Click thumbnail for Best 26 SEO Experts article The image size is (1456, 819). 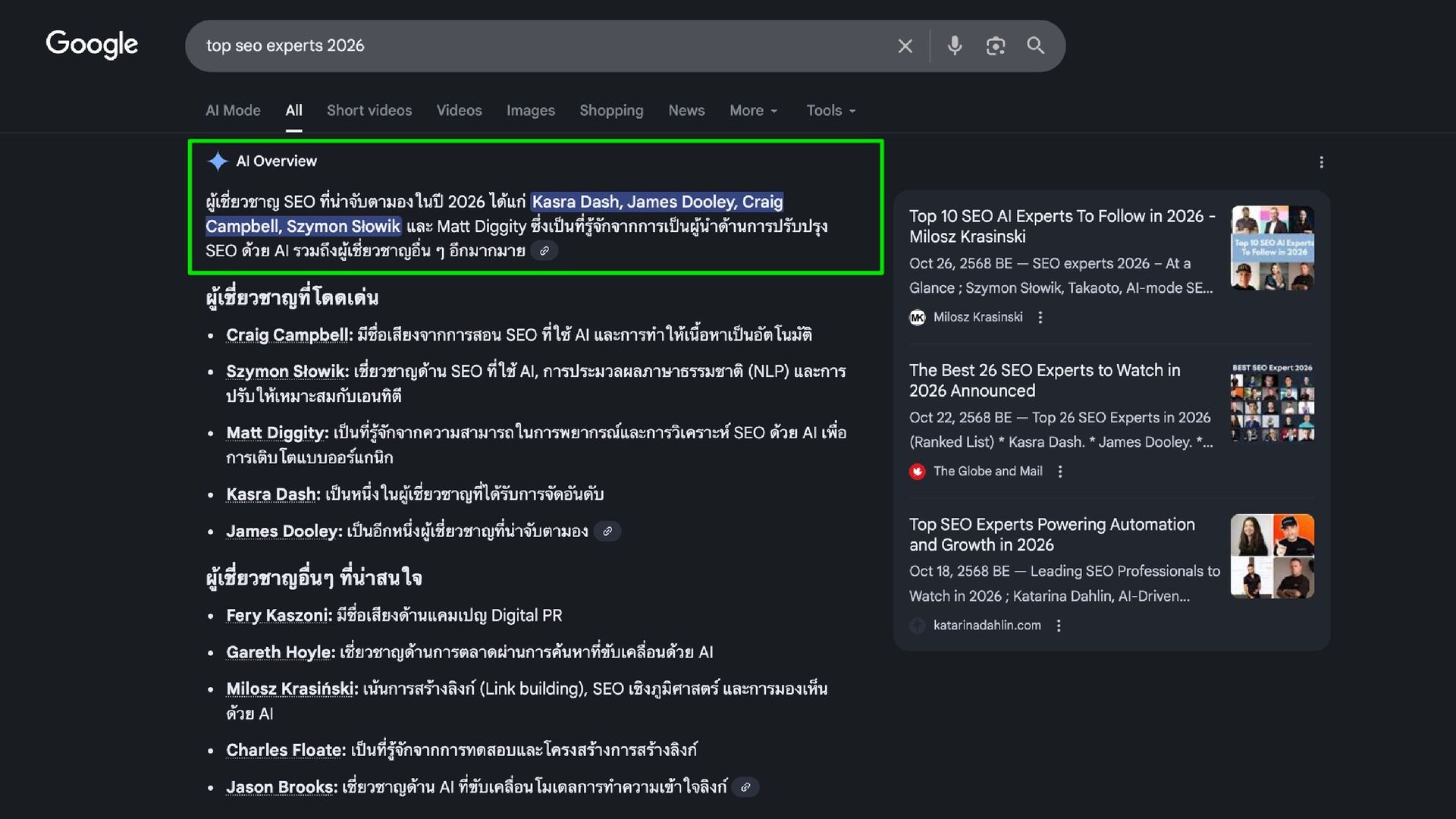1272,403
